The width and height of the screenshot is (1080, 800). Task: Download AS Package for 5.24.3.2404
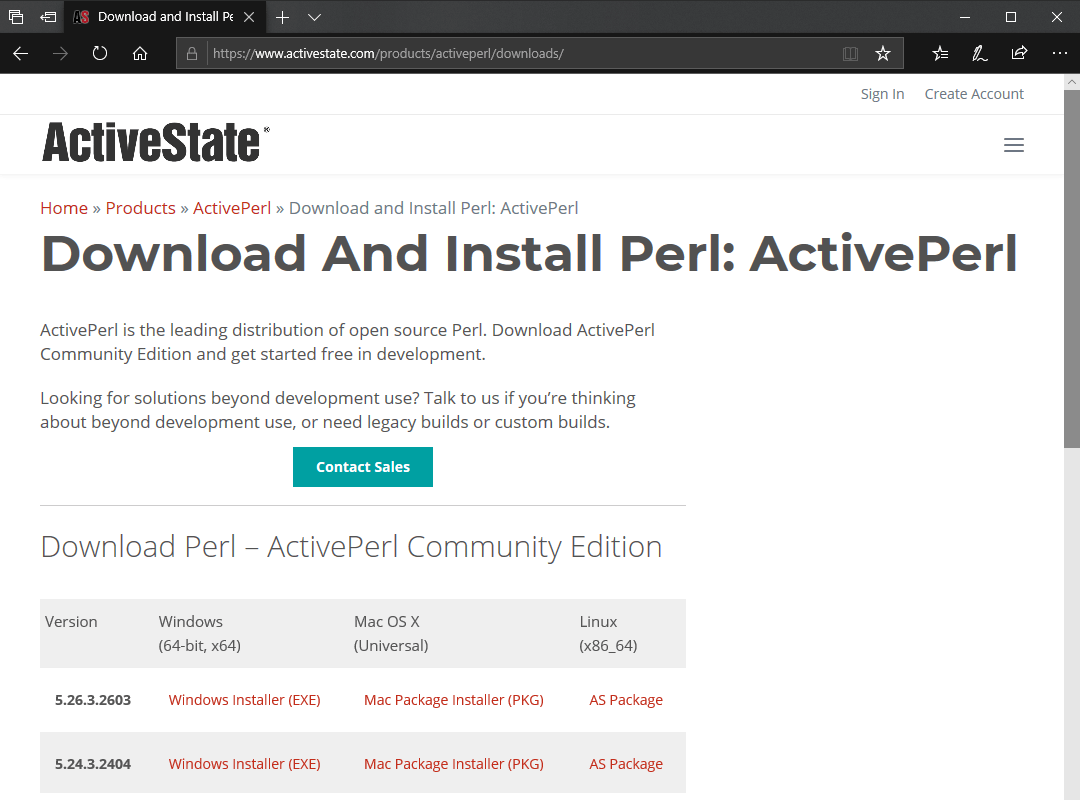pos(626,764)
